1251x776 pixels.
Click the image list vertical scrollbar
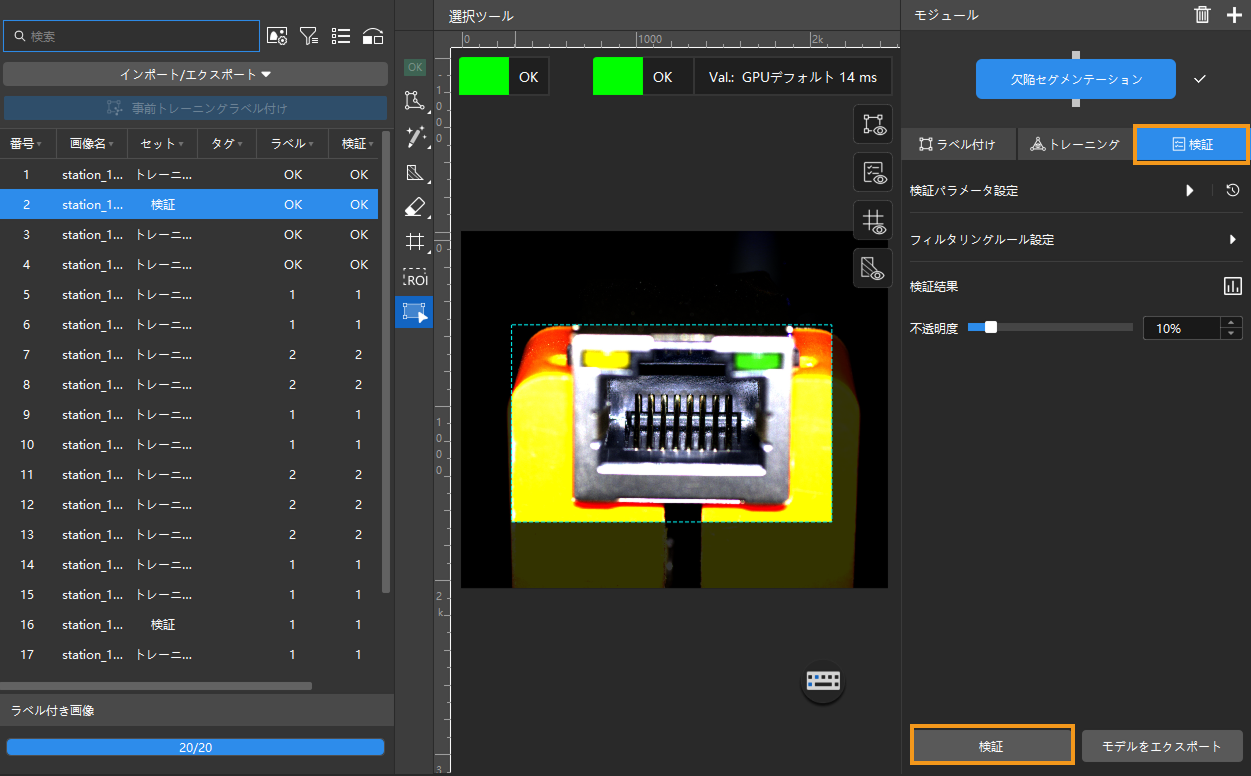click(x=386, y=362)
